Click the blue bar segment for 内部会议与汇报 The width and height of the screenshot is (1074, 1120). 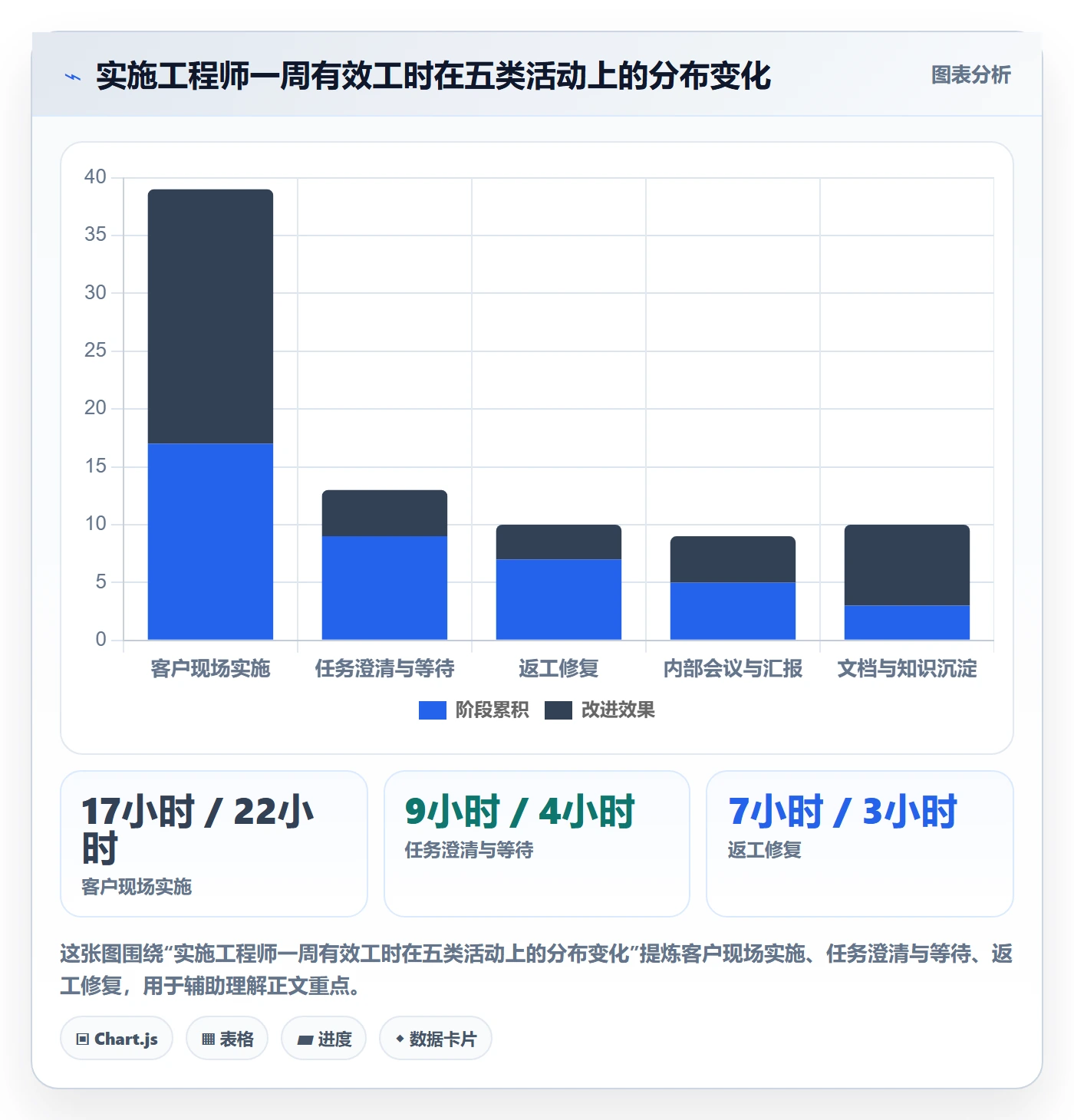[x=733, y=611]
